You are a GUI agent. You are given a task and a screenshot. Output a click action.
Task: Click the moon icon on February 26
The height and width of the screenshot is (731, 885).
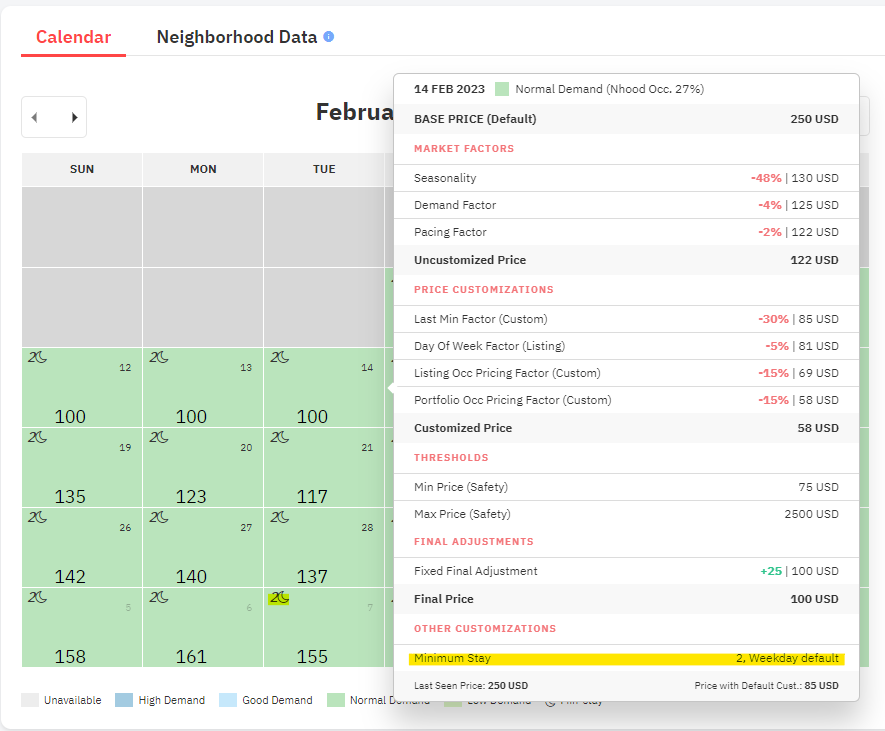point(38,517)
